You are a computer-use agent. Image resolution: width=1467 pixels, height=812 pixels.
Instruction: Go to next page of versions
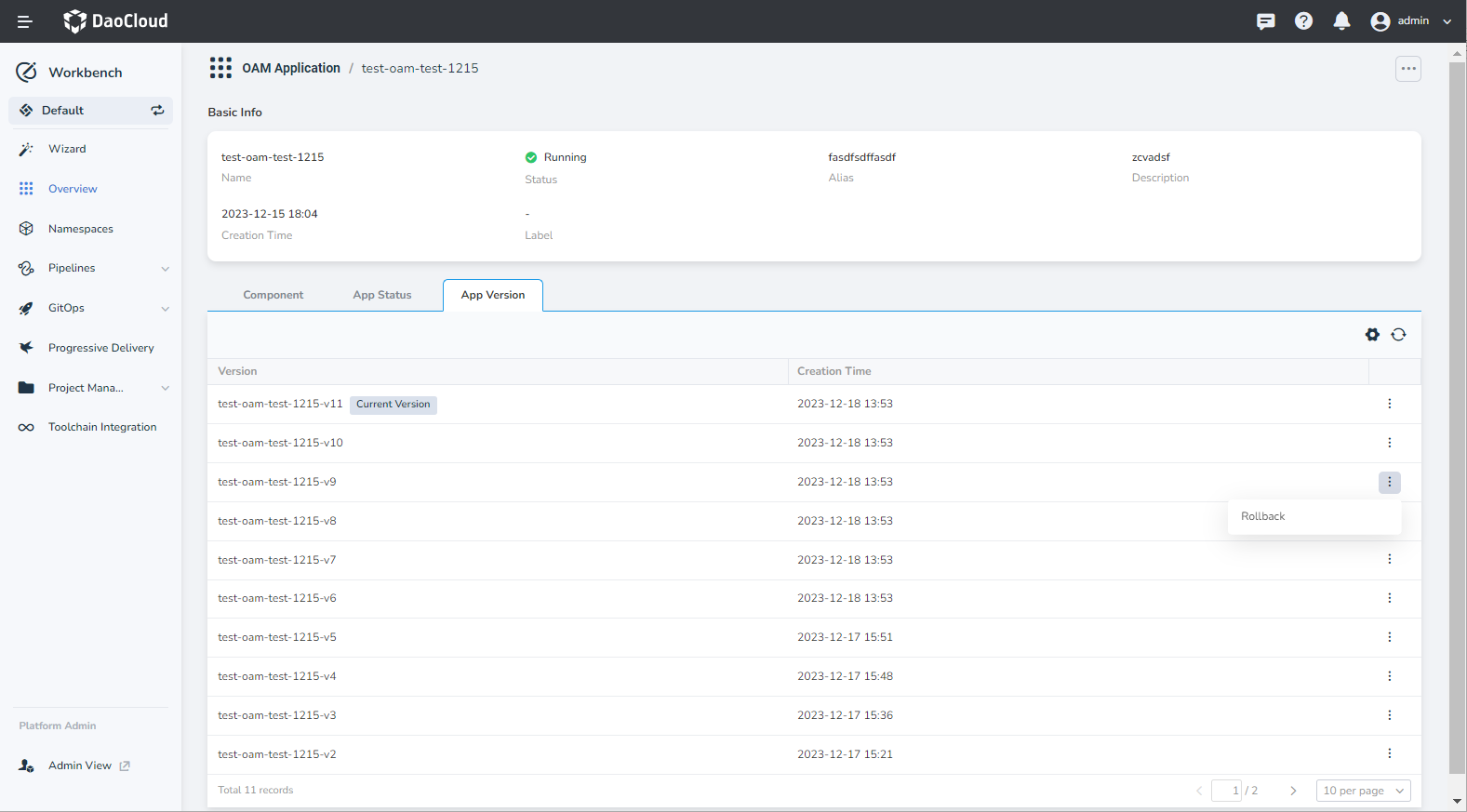pos(1293,791)
